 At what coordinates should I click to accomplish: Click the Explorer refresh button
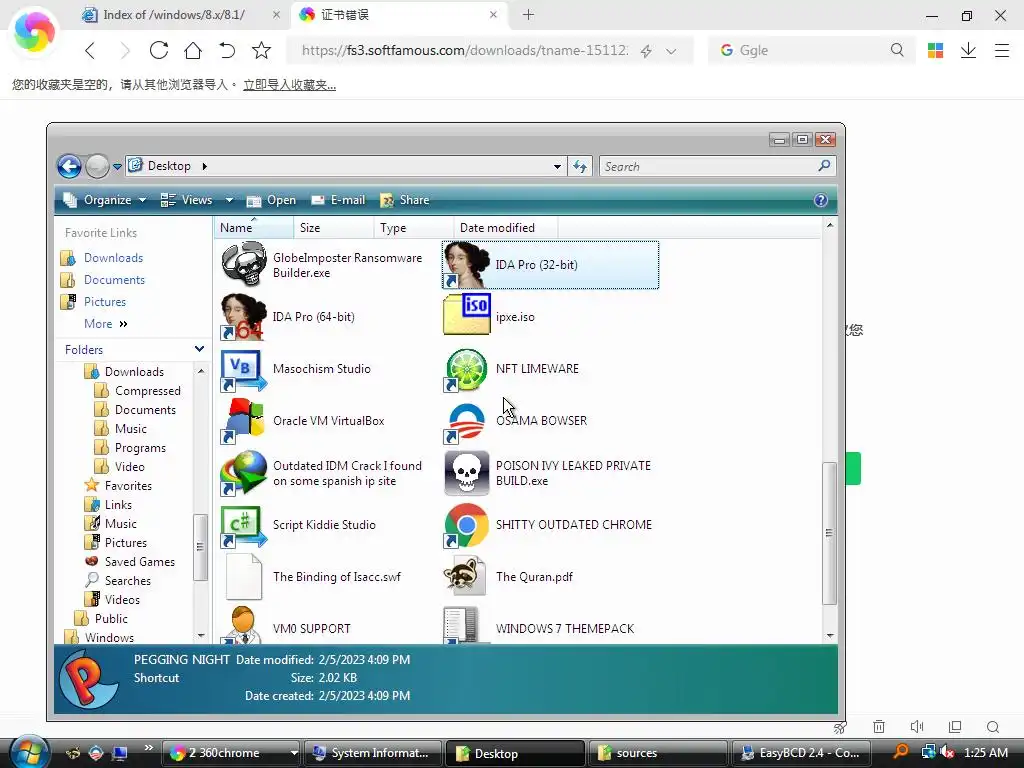(580, 167)
